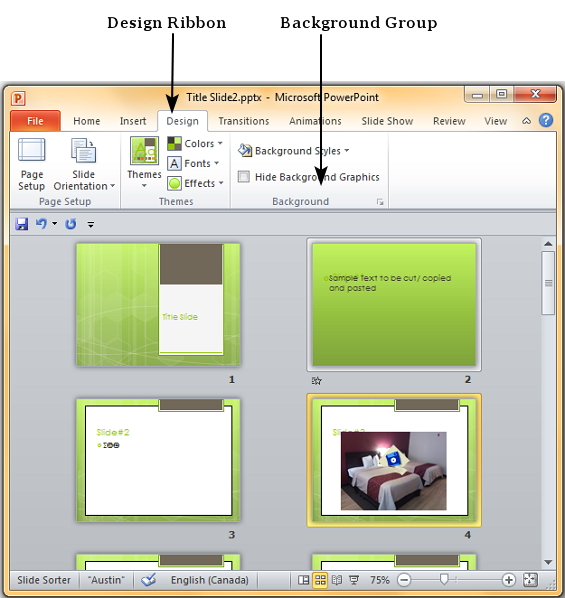The height and width of the screenshot is (598, 565).
Task: Open PowerPoint Help question mark icon
Action: 546,121
